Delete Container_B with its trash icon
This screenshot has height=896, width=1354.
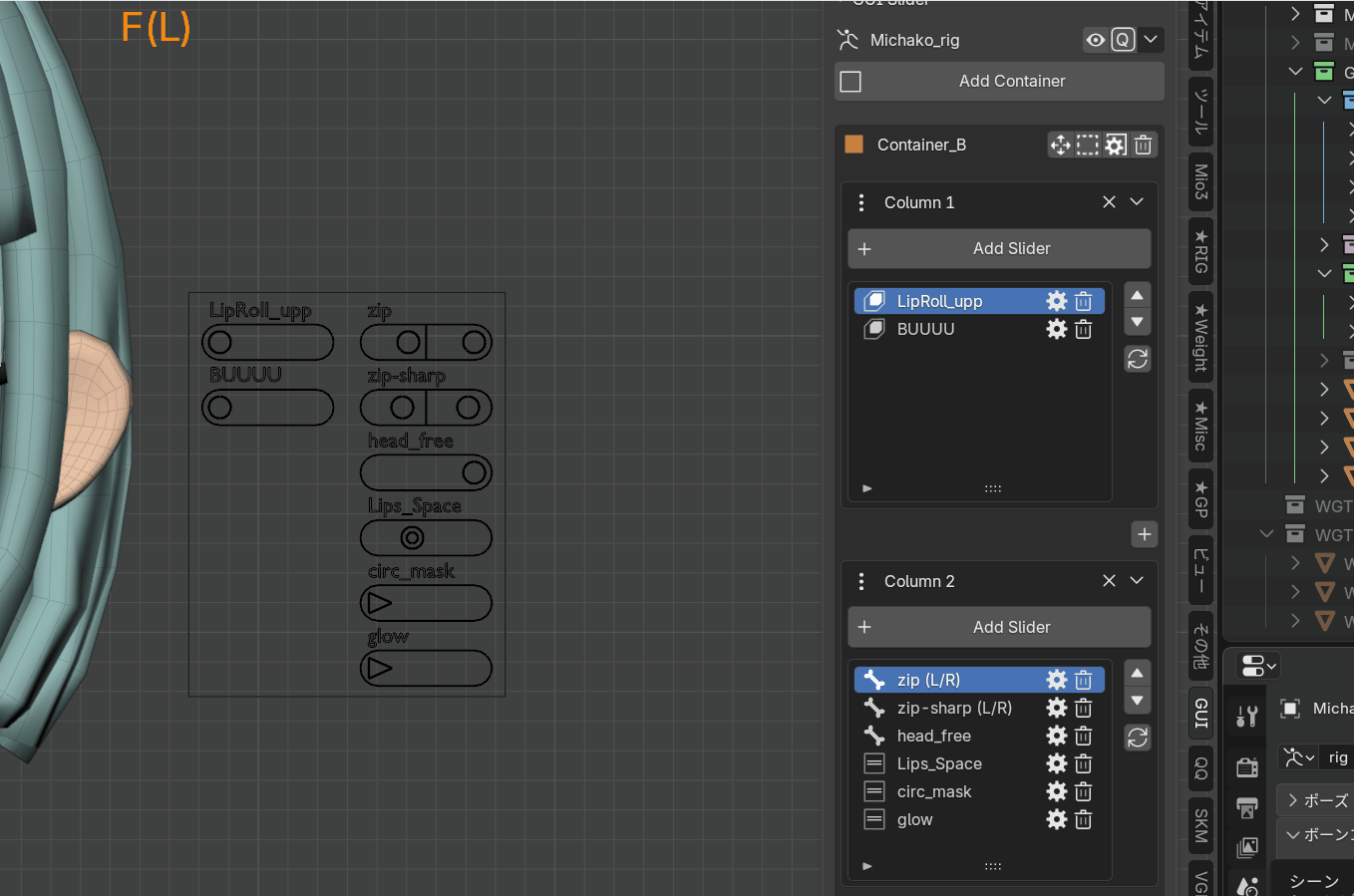pos(1144,145)
